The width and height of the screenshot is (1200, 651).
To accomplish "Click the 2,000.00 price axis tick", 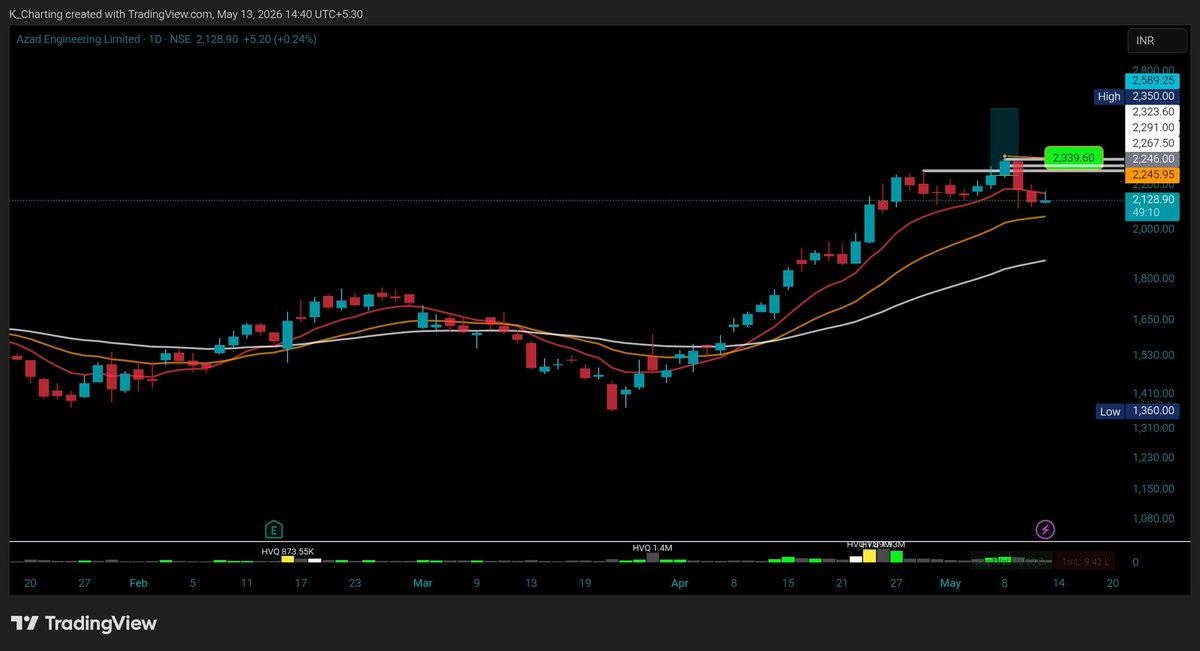I will point(1153,229).
